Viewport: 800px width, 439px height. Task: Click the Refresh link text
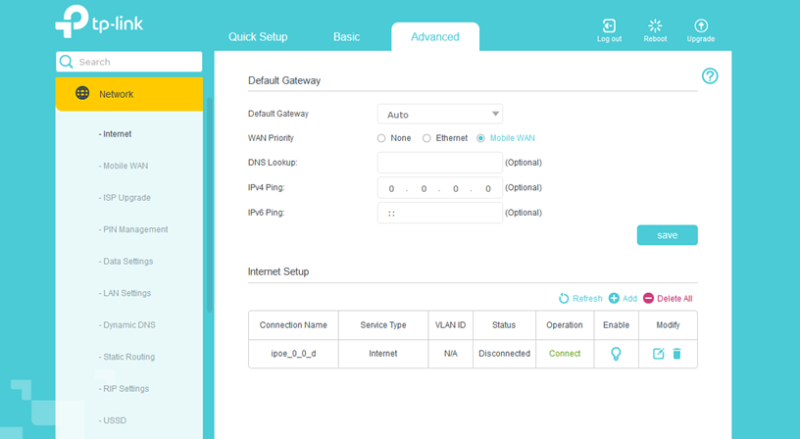[587, 299]
